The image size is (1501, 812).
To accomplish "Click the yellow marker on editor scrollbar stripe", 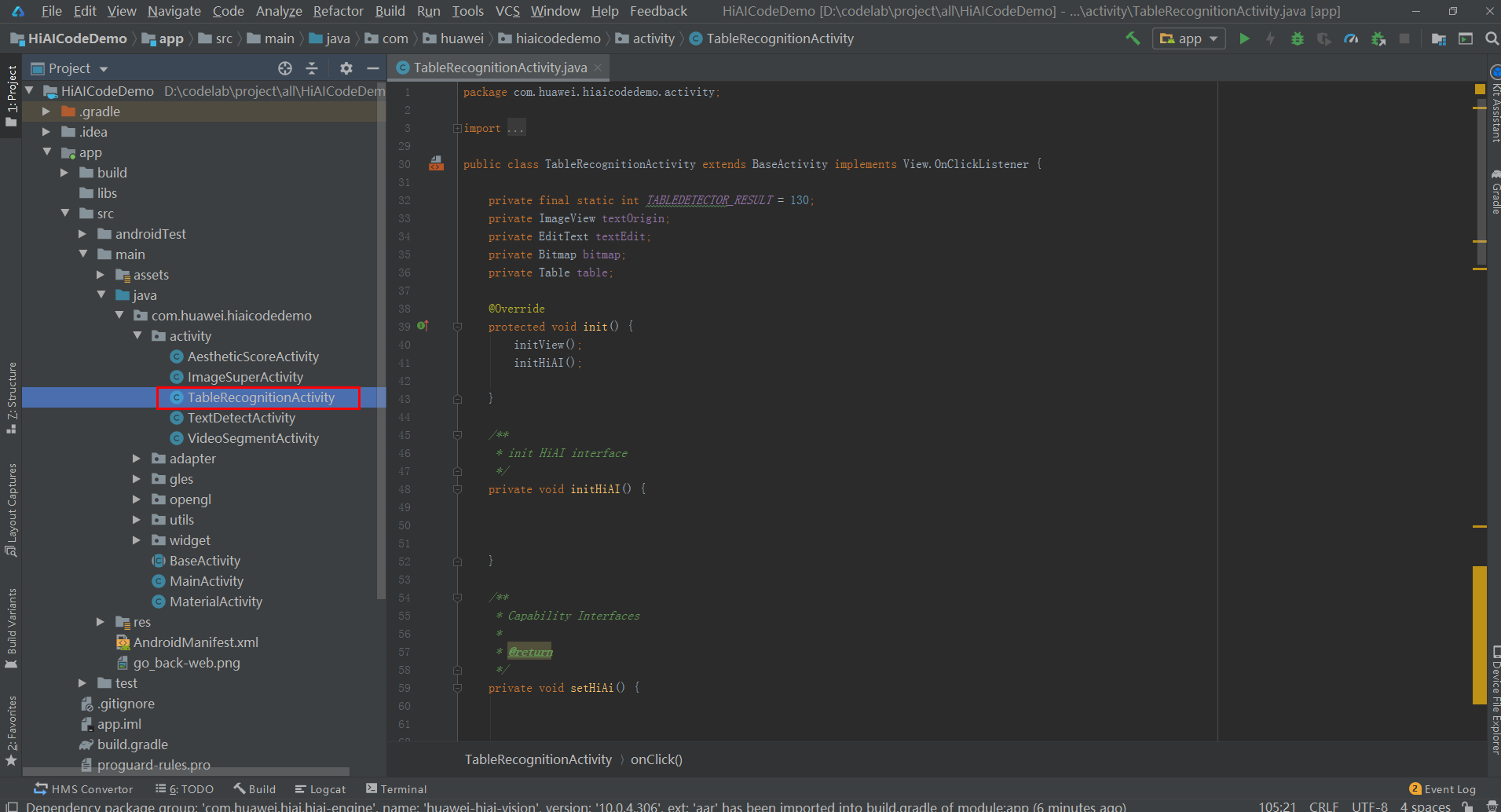I will pyautogui.click(x=1479, y=635).
